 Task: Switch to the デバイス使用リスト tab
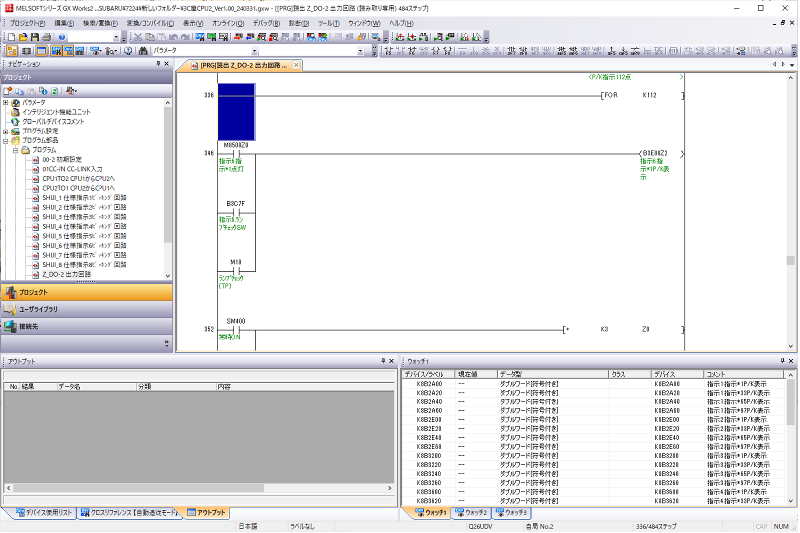click(x=44, y=512)
